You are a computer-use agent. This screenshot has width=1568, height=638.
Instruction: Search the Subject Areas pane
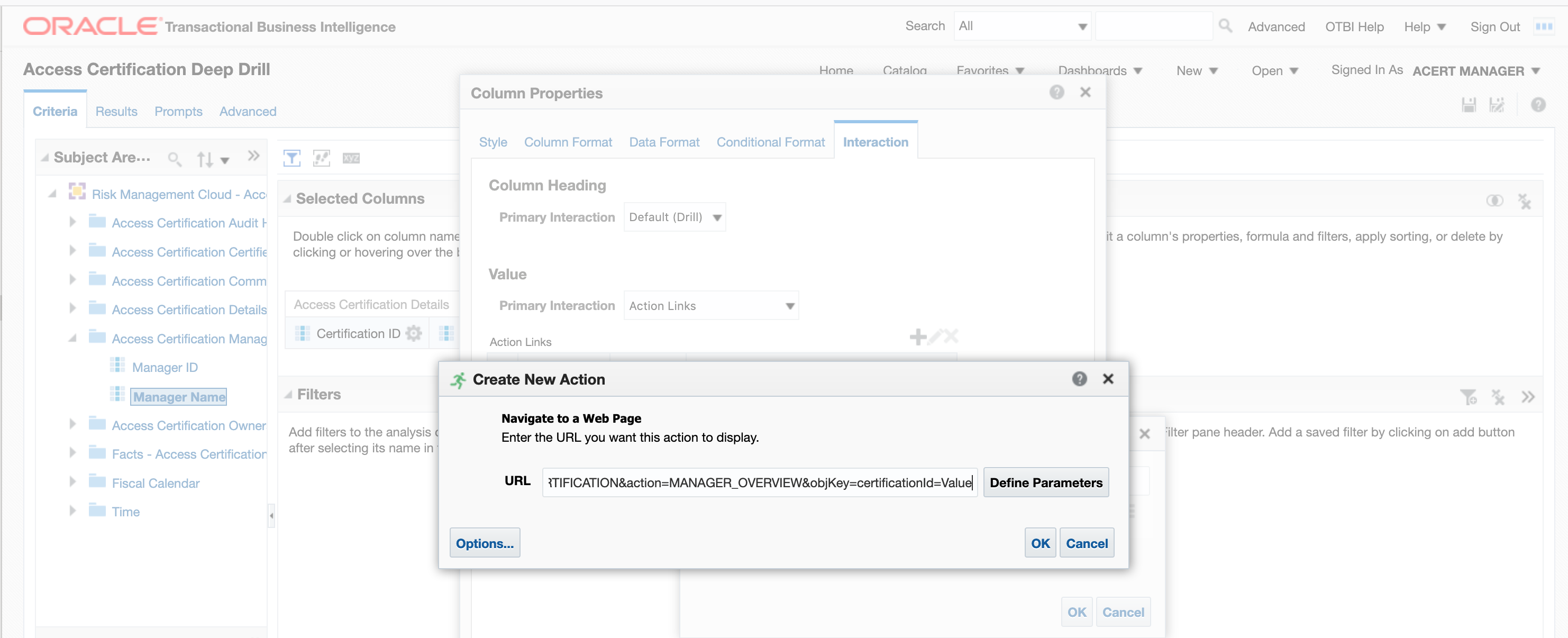pyautogui.click(x=174, y=159)
